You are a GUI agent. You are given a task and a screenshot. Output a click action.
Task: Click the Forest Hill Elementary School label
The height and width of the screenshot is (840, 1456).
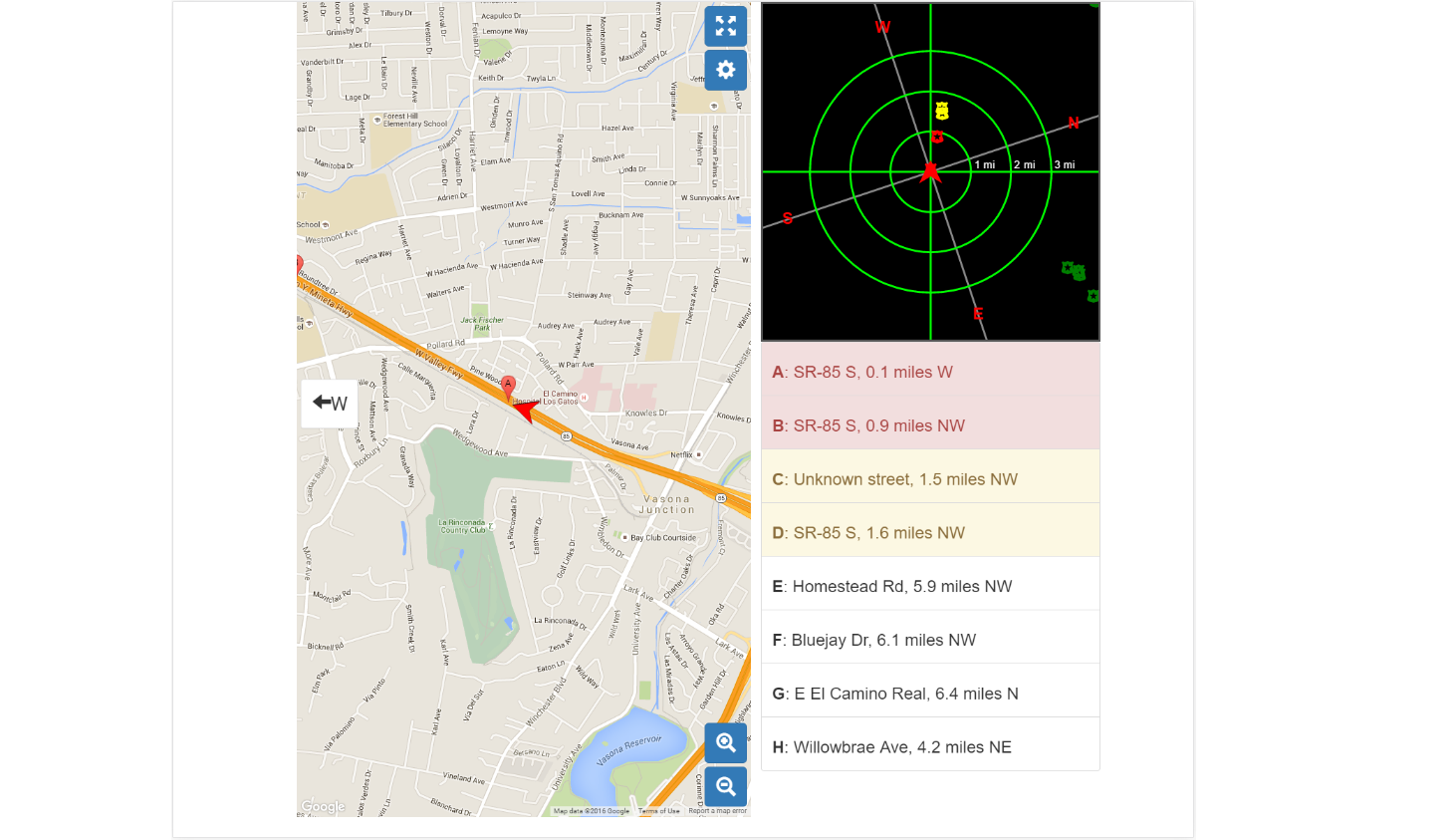(415, 120)
